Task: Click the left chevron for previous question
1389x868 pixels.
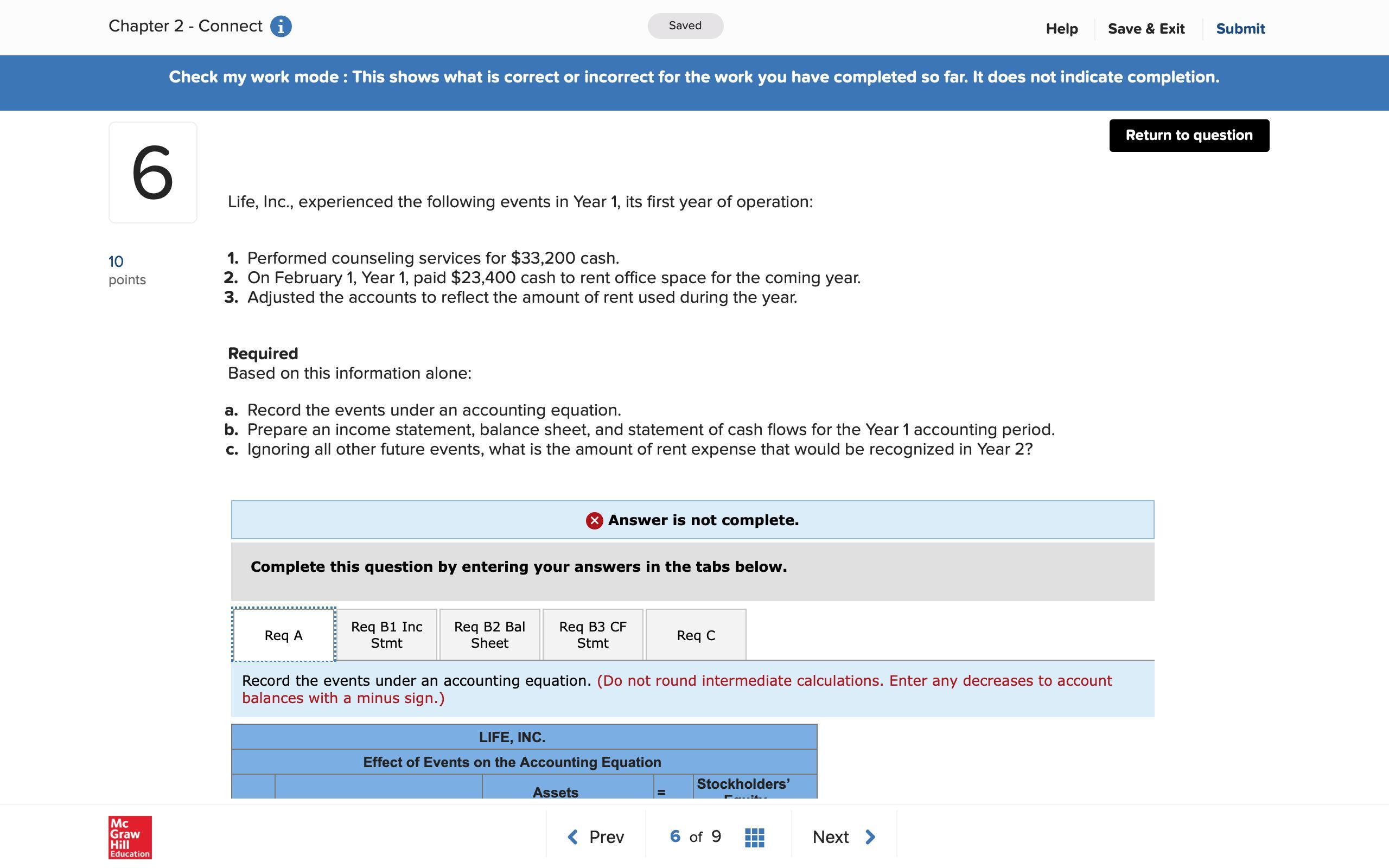Action: click(x=572, y=837)
